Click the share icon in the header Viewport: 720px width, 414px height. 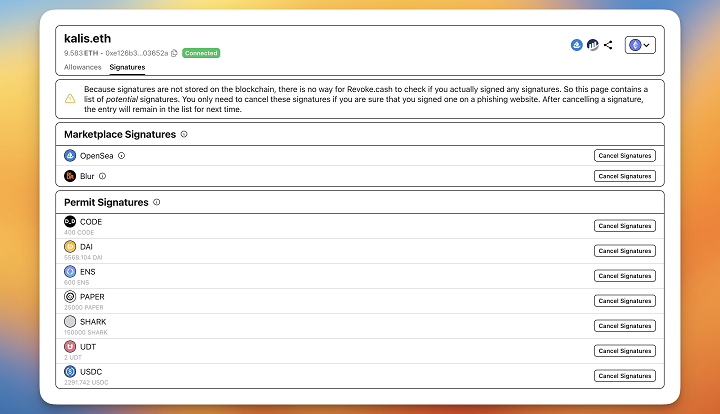coord(608,45)
